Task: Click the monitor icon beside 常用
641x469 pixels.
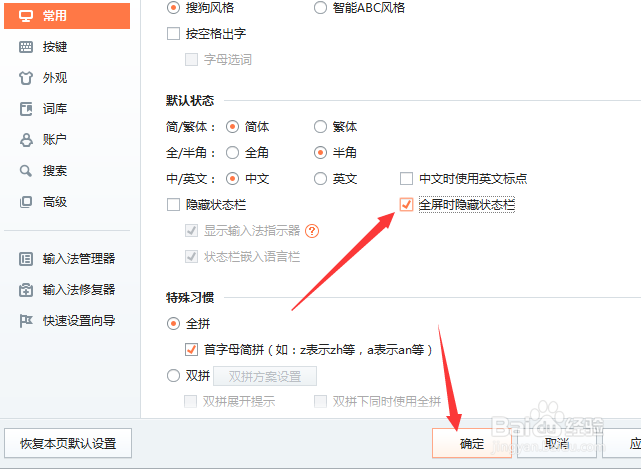Action: pyautogui.click(x=26, y=16)
